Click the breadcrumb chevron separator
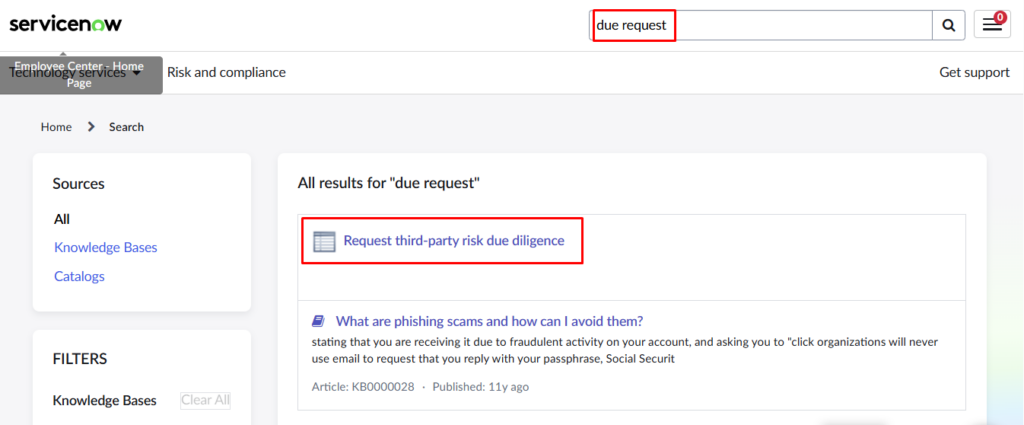Image resolution: width=1024 pixels, height=425 pixels. [x=90, y=127]
